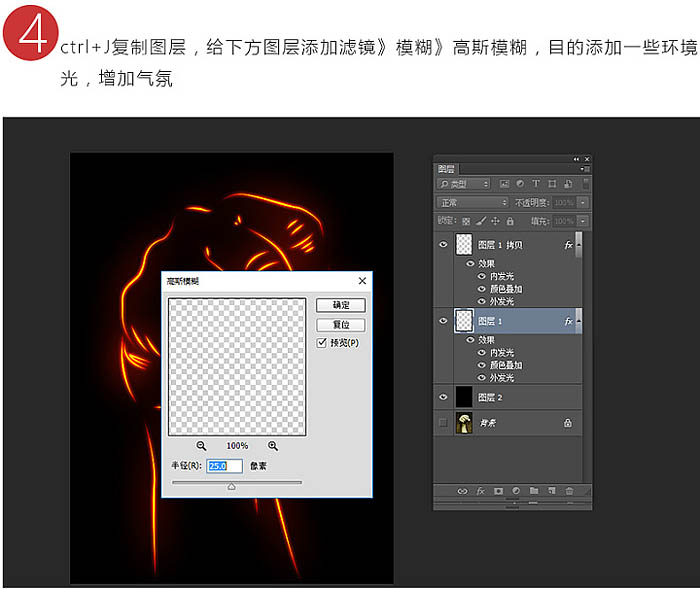
Task: Select the 图层 1 拷贝 thumbnail
Action: (x=464, y=244)
